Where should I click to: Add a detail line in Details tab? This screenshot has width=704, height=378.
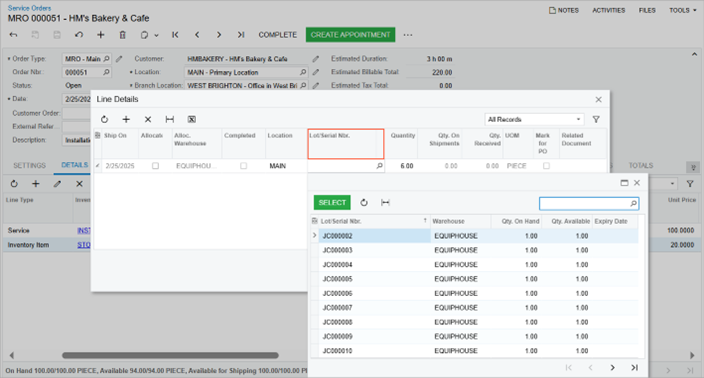coord(36,184)
